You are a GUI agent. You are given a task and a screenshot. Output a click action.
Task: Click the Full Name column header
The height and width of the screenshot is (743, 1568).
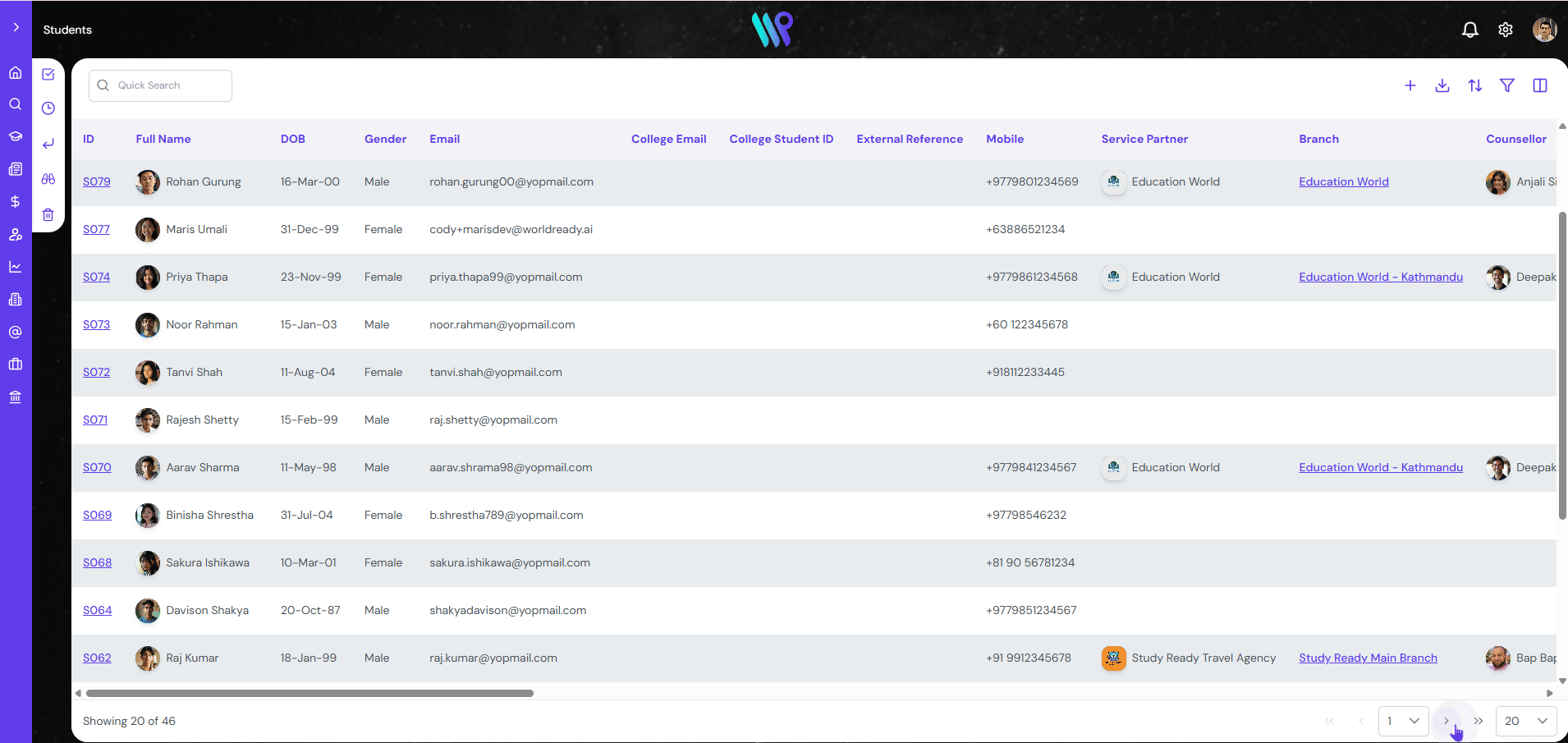tap(163, 139)
